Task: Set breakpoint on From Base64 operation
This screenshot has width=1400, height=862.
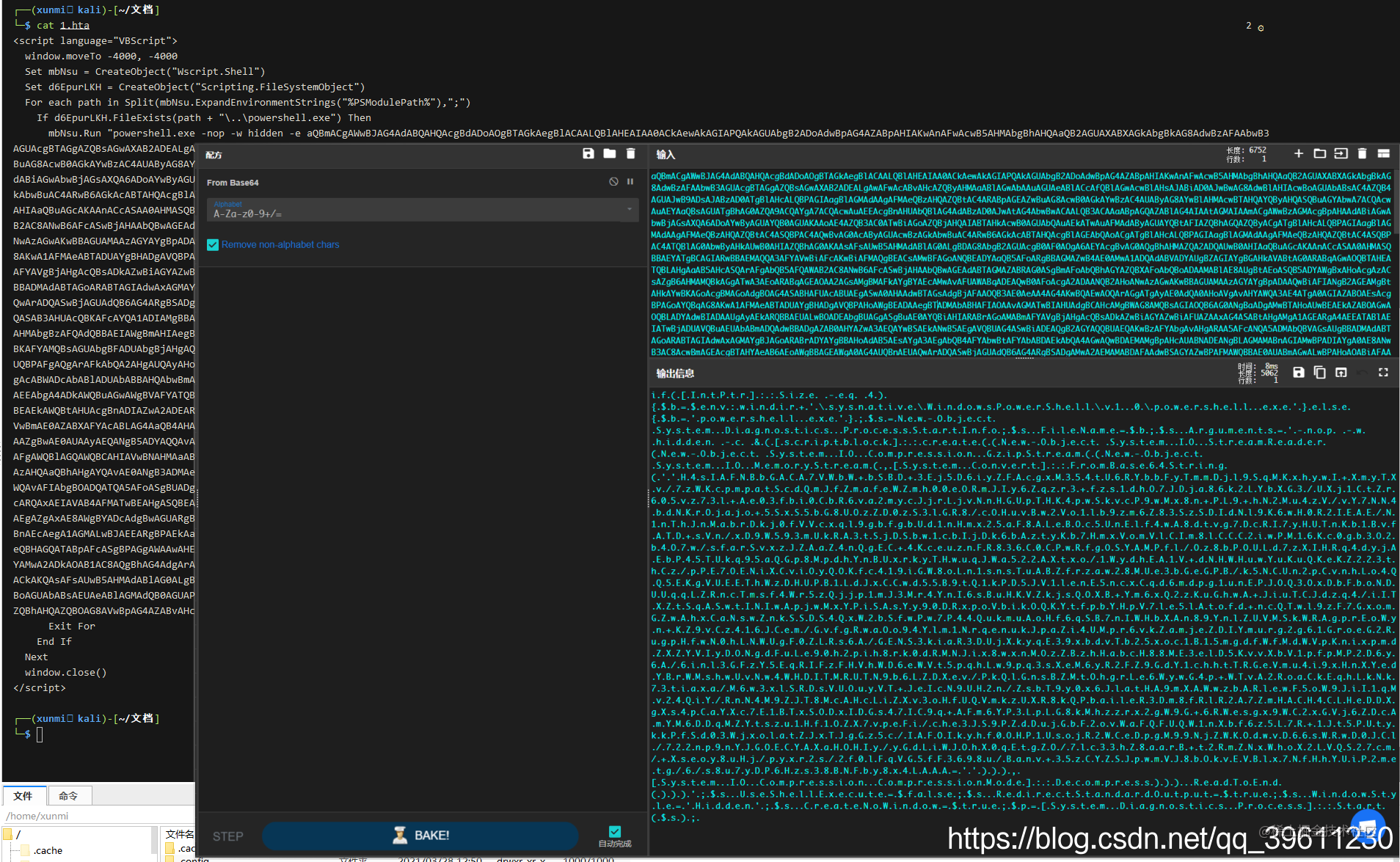Action: click(630, 181)
